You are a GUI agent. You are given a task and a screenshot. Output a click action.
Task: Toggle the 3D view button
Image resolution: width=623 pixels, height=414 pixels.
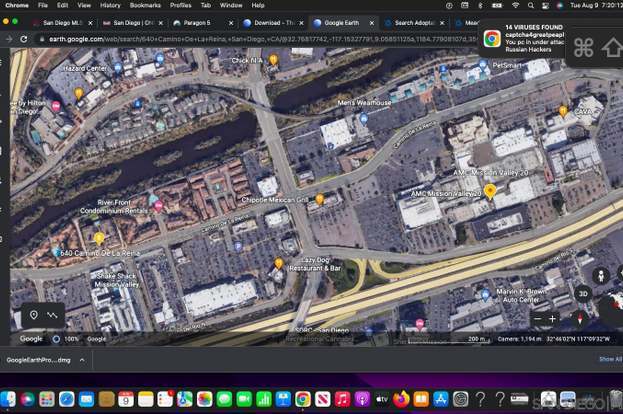point(583,294)
